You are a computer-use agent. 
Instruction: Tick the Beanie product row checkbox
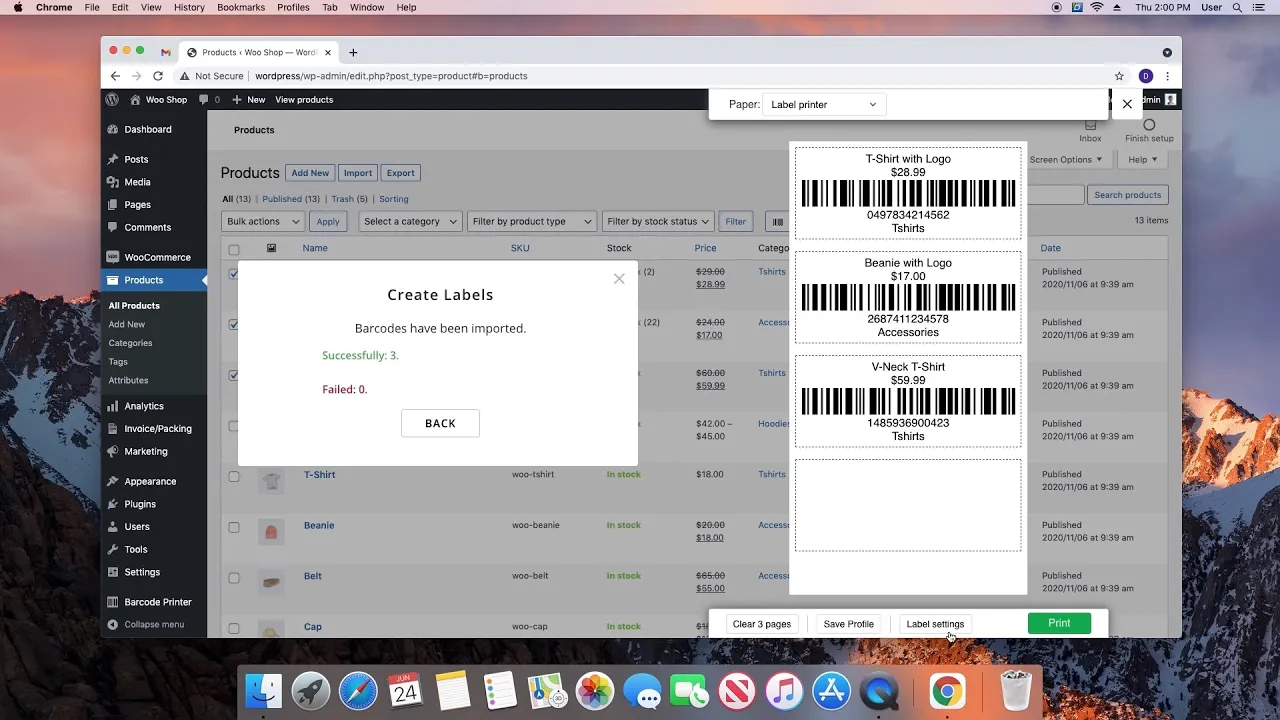pyautogui.click(x=234, y=527)
